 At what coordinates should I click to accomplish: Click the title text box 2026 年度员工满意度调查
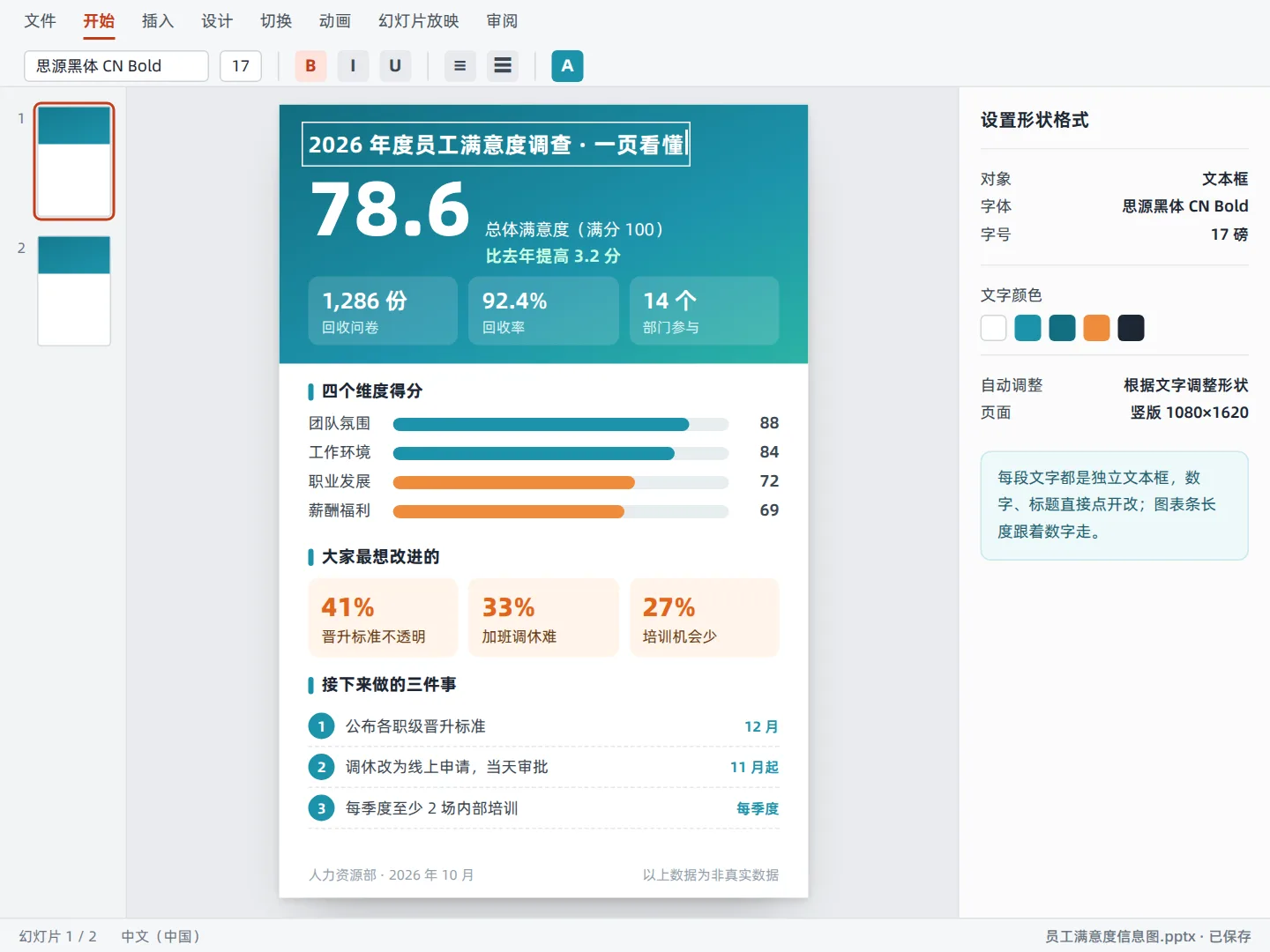(x=496, y=145)
